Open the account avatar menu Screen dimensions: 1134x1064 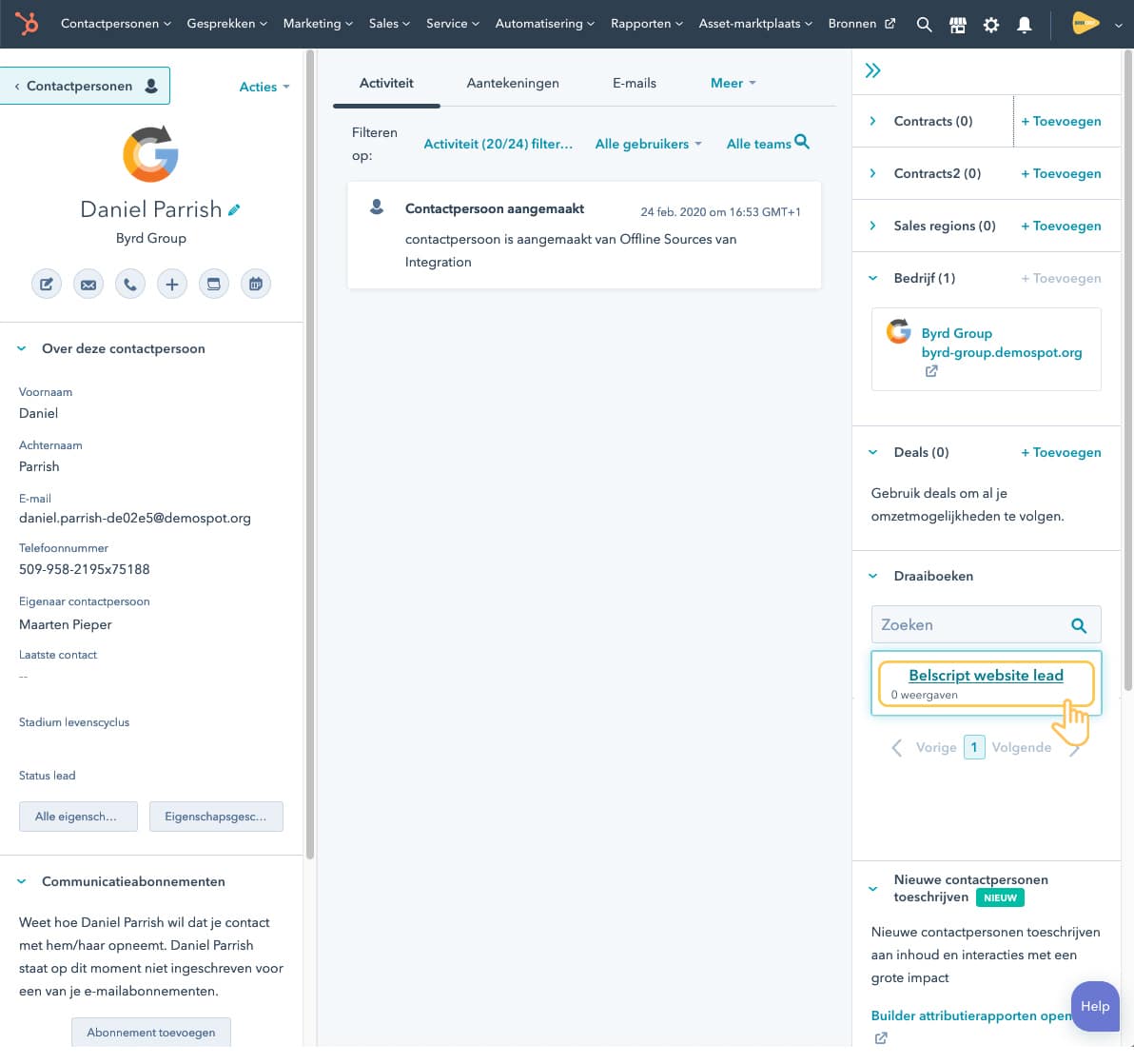1096,24
